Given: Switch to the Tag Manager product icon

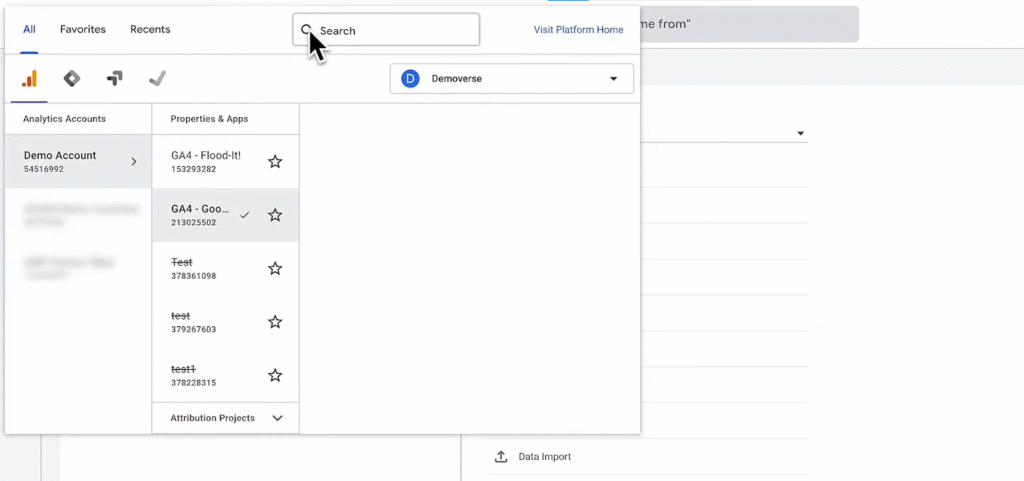Looking at the screenshot, I should coord(72,79).
